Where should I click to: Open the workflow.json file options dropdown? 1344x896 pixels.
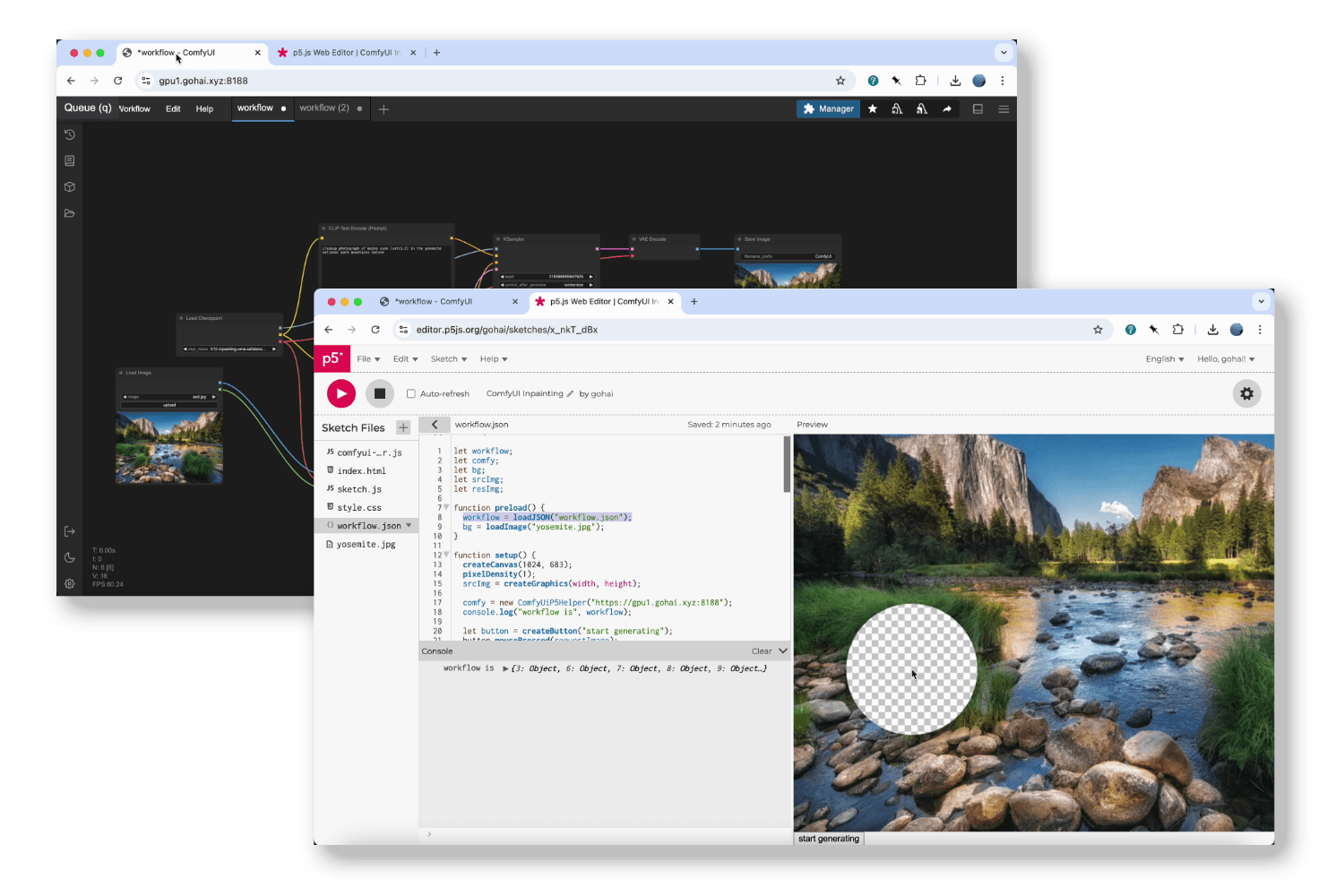[409, 525]
